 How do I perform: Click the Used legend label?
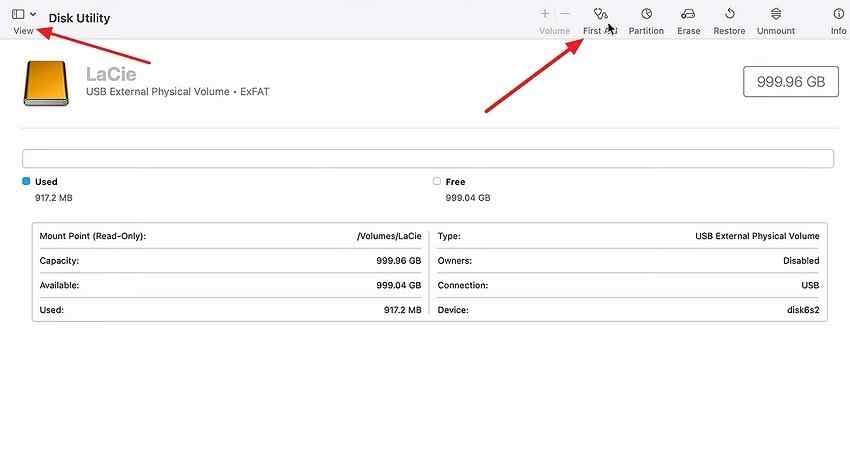click(x=46, y=182)
